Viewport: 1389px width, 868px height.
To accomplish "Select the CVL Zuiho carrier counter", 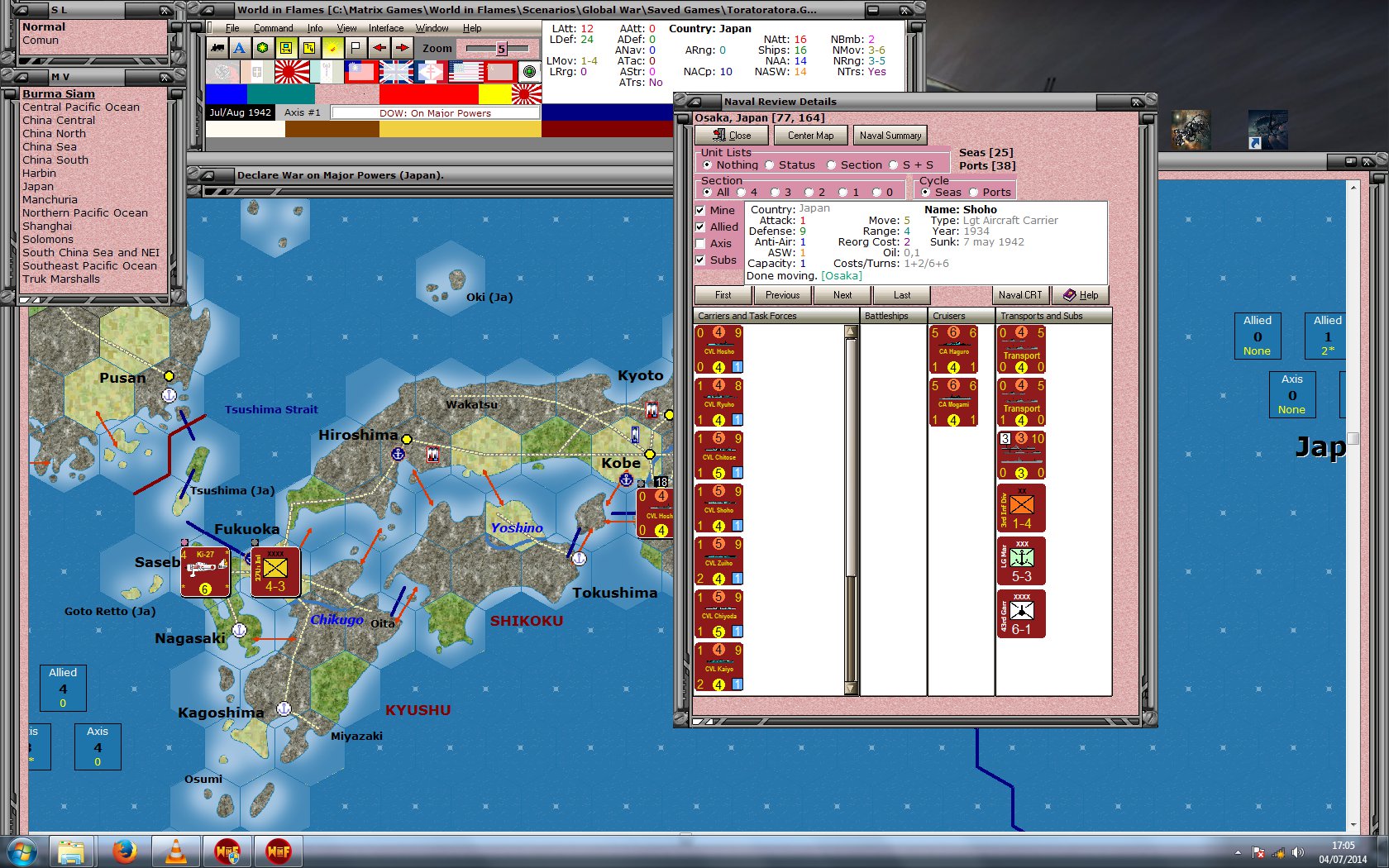I will [719, 561].
